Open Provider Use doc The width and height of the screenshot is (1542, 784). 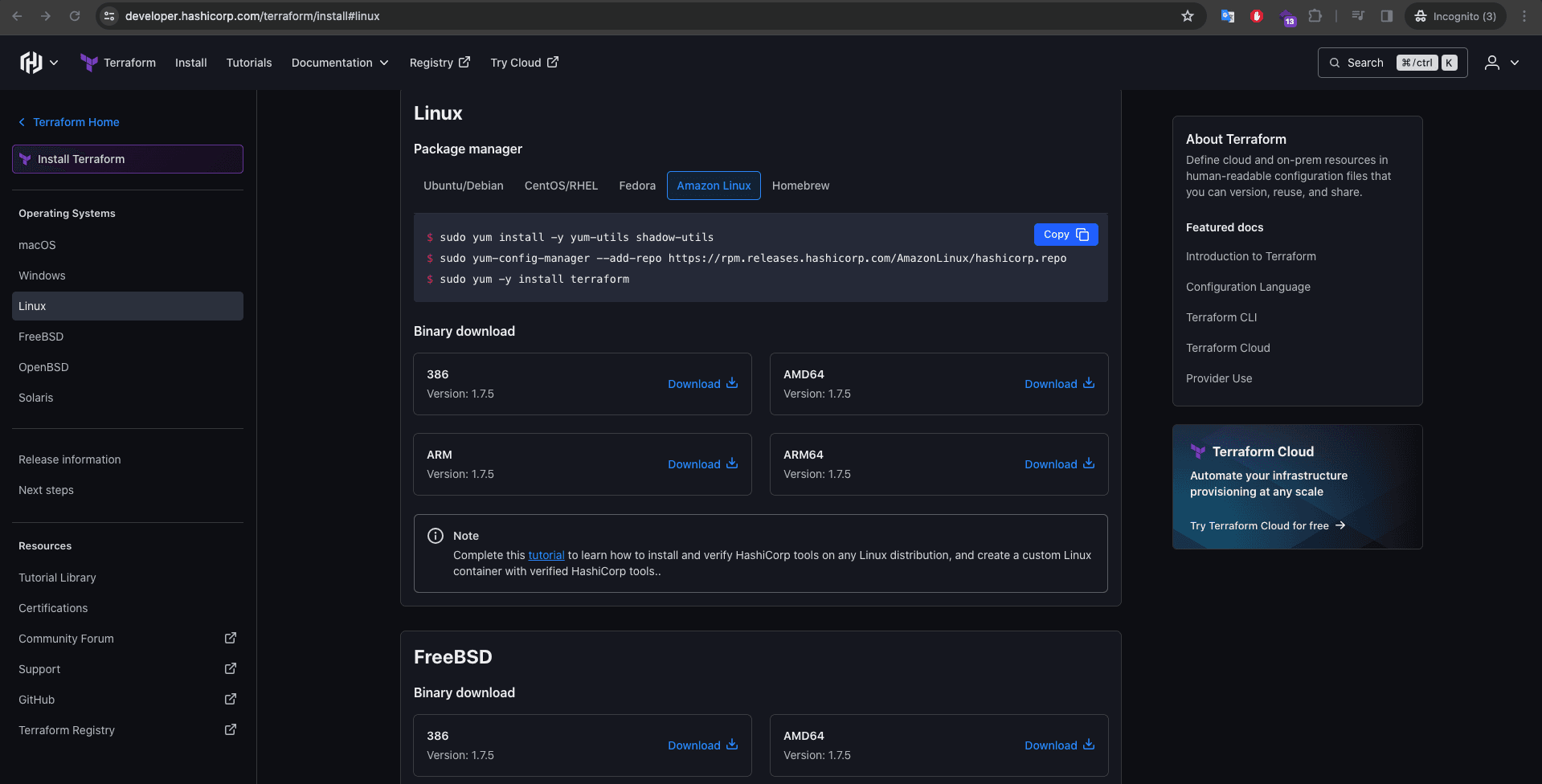1219,378
